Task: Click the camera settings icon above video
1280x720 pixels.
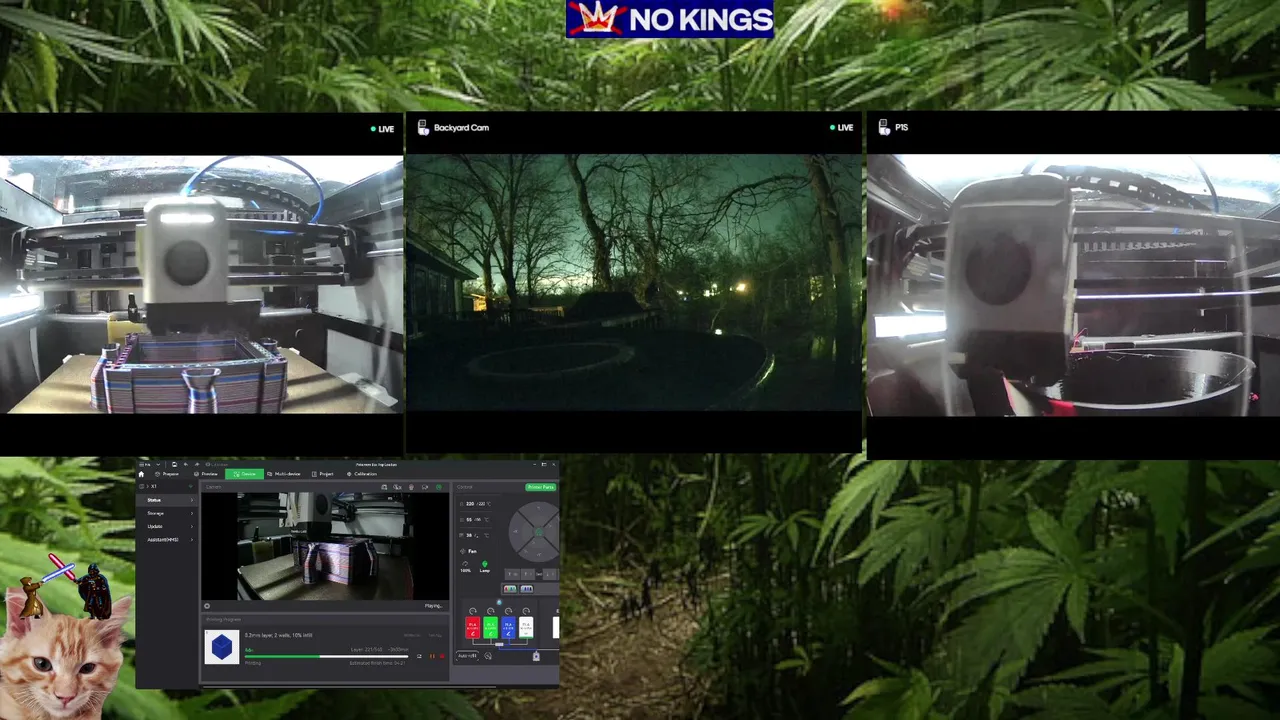Action: pos(425,487)
